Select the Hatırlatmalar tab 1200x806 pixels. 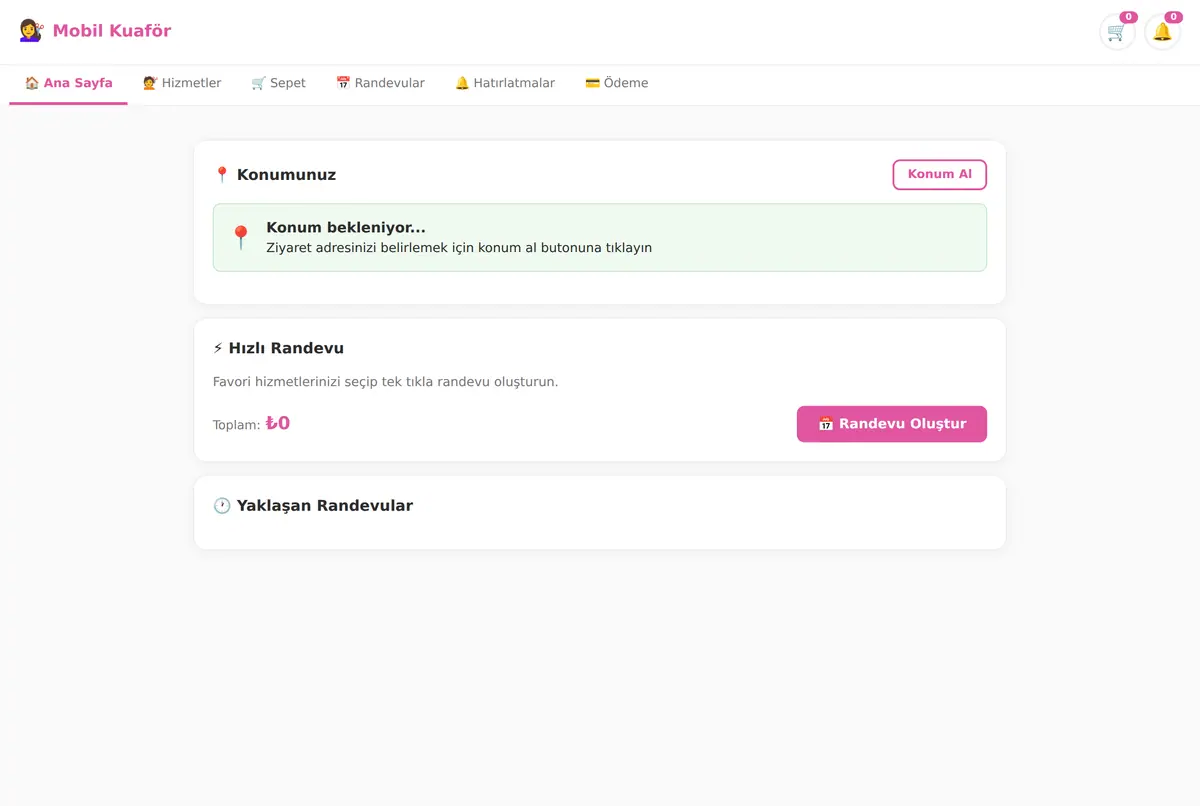pos(505,83)
